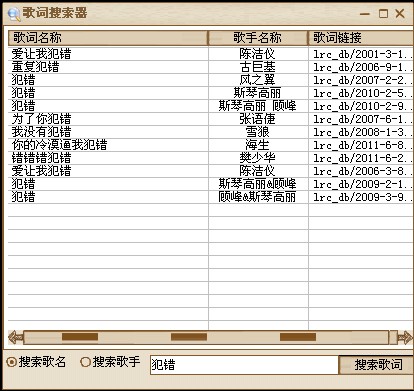This screenshot has width=414, height=391.
Task: Click the right scroll arrow icon
Action: tap(404, 337)
